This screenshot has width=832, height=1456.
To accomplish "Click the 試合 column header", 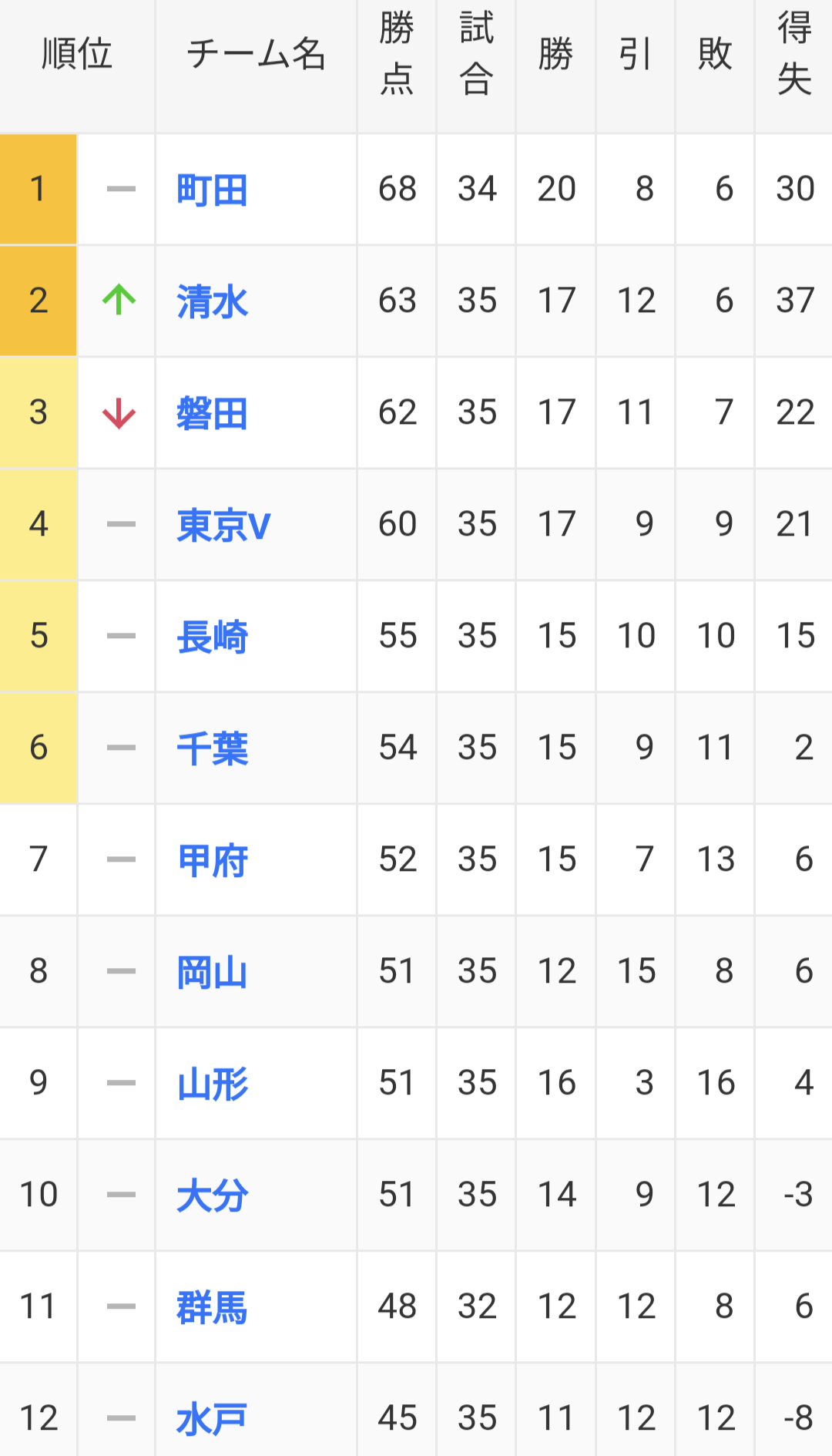I will coord(476,54).
